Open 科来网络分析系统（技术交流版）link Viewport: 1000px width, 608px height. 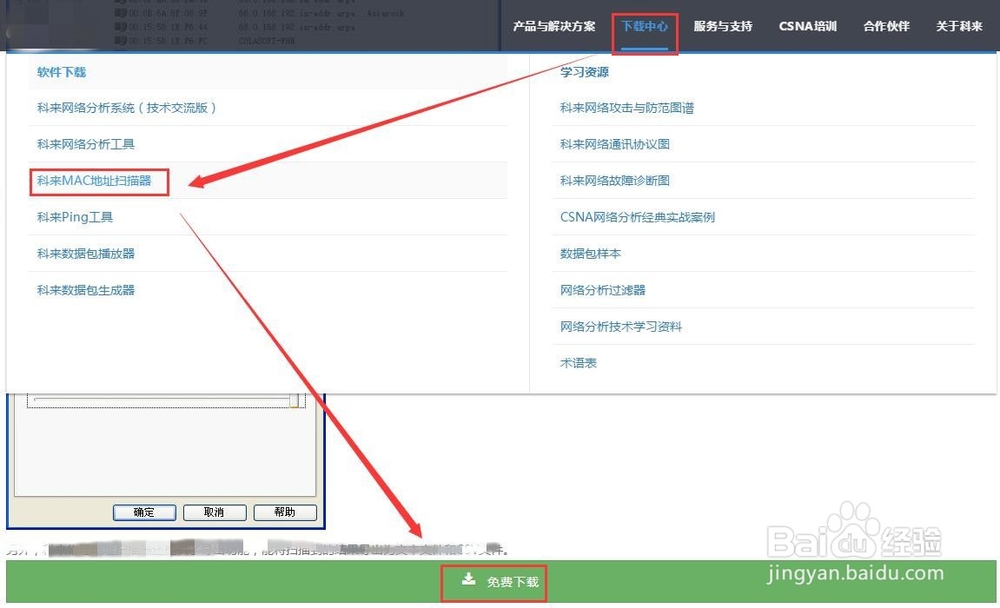(x=126, y=108)
